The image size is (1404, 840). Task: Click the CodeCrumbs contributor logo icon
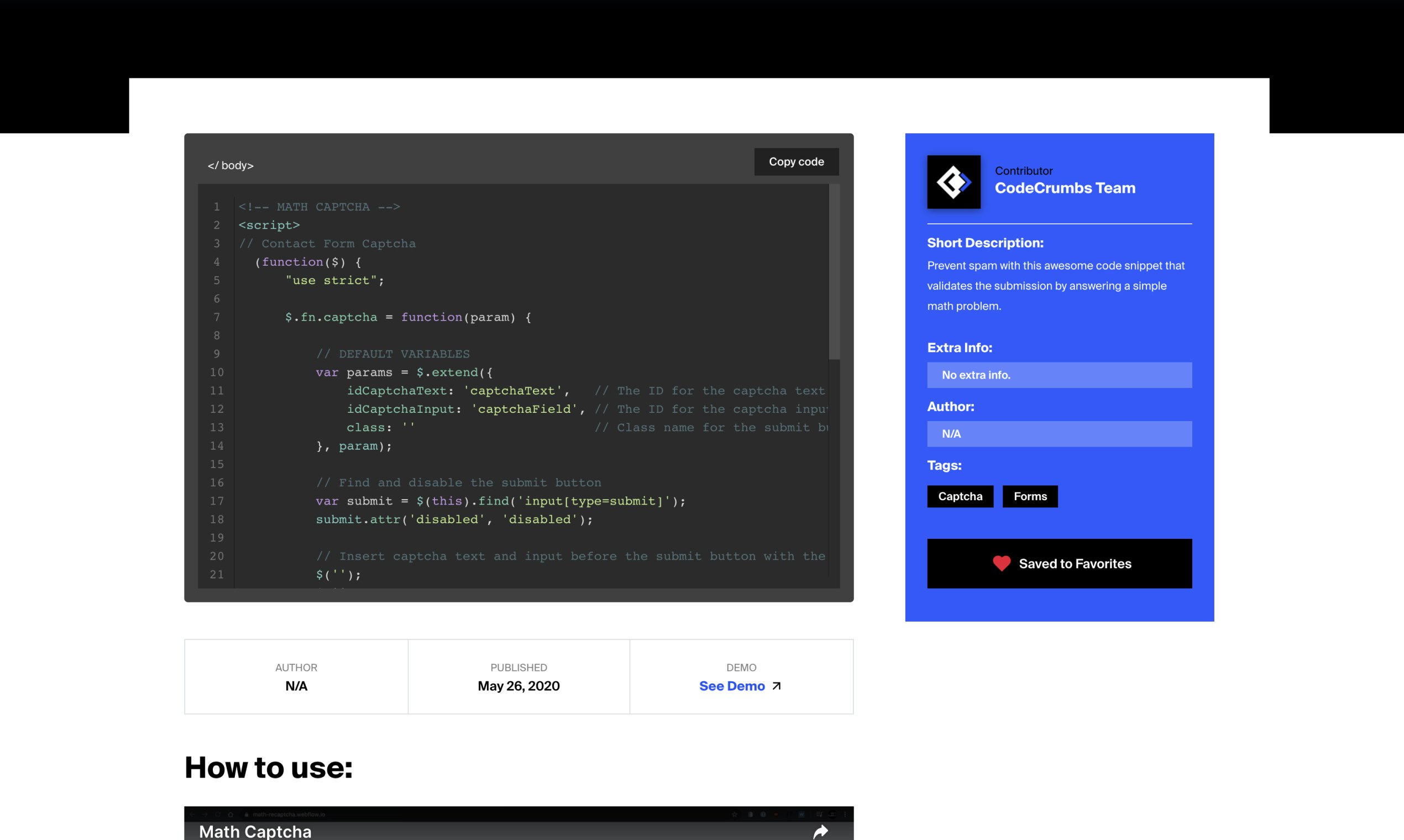pos(954,182)
